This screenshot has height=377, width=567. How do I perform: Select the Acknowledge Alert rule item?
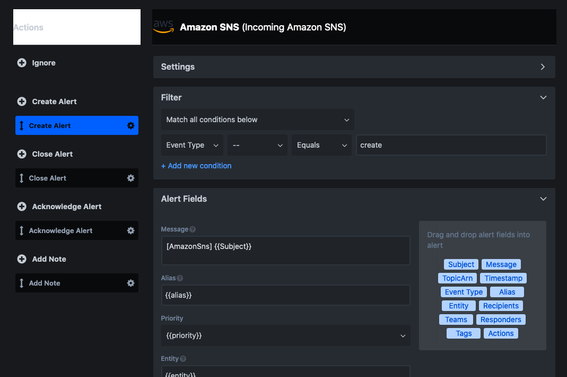point(77,230)
